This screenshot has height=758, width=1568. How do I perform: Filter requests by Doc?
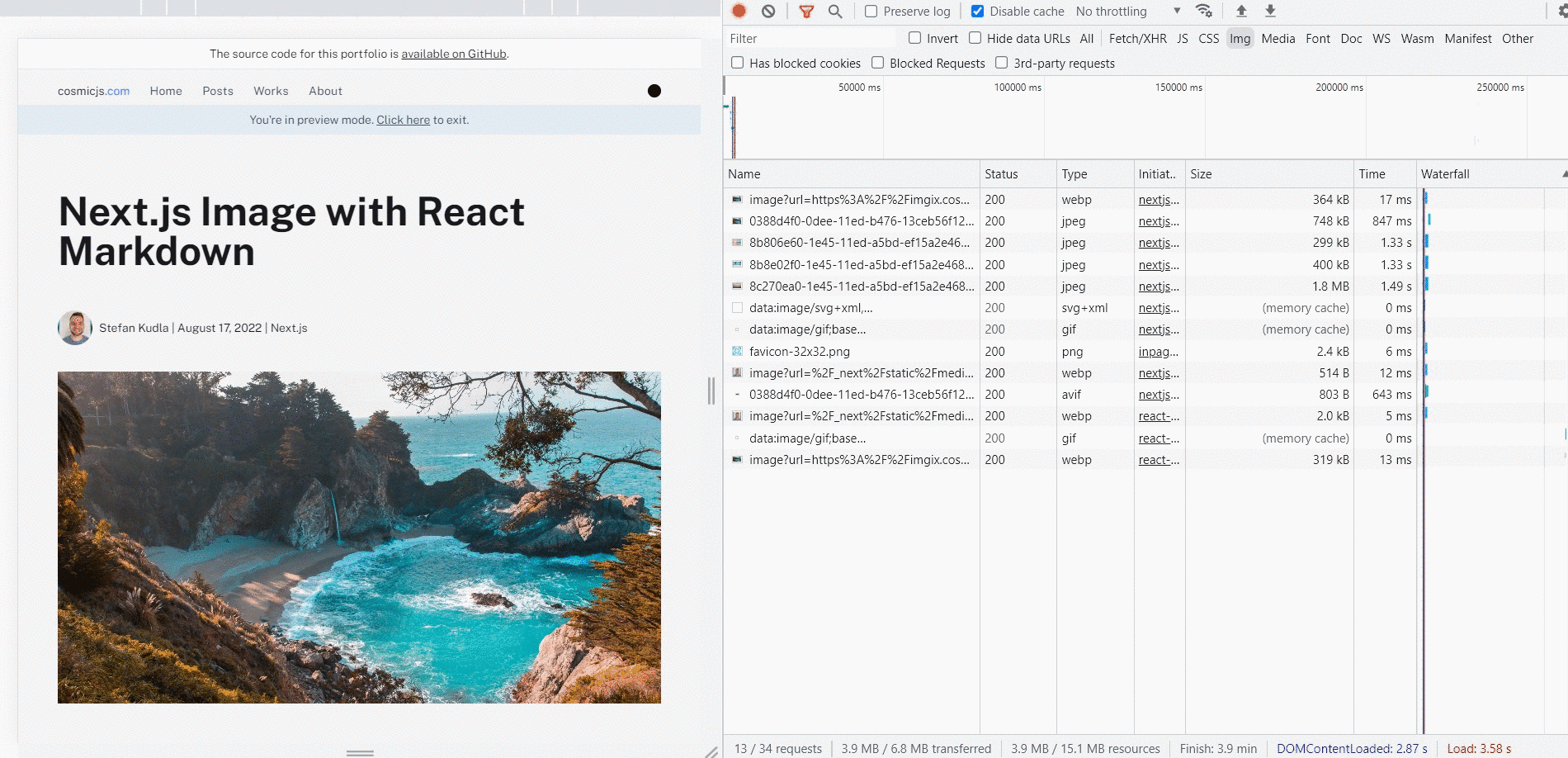click(1351, 39)
